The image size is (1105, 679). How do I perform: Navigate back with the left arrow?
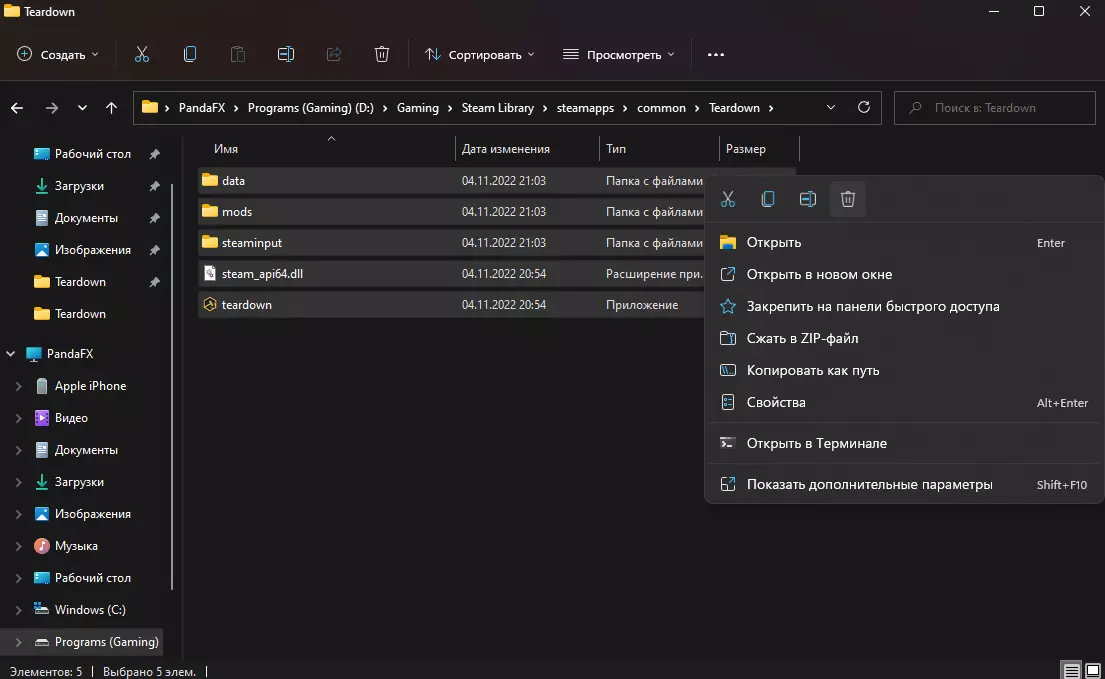(x=17, y=108)
